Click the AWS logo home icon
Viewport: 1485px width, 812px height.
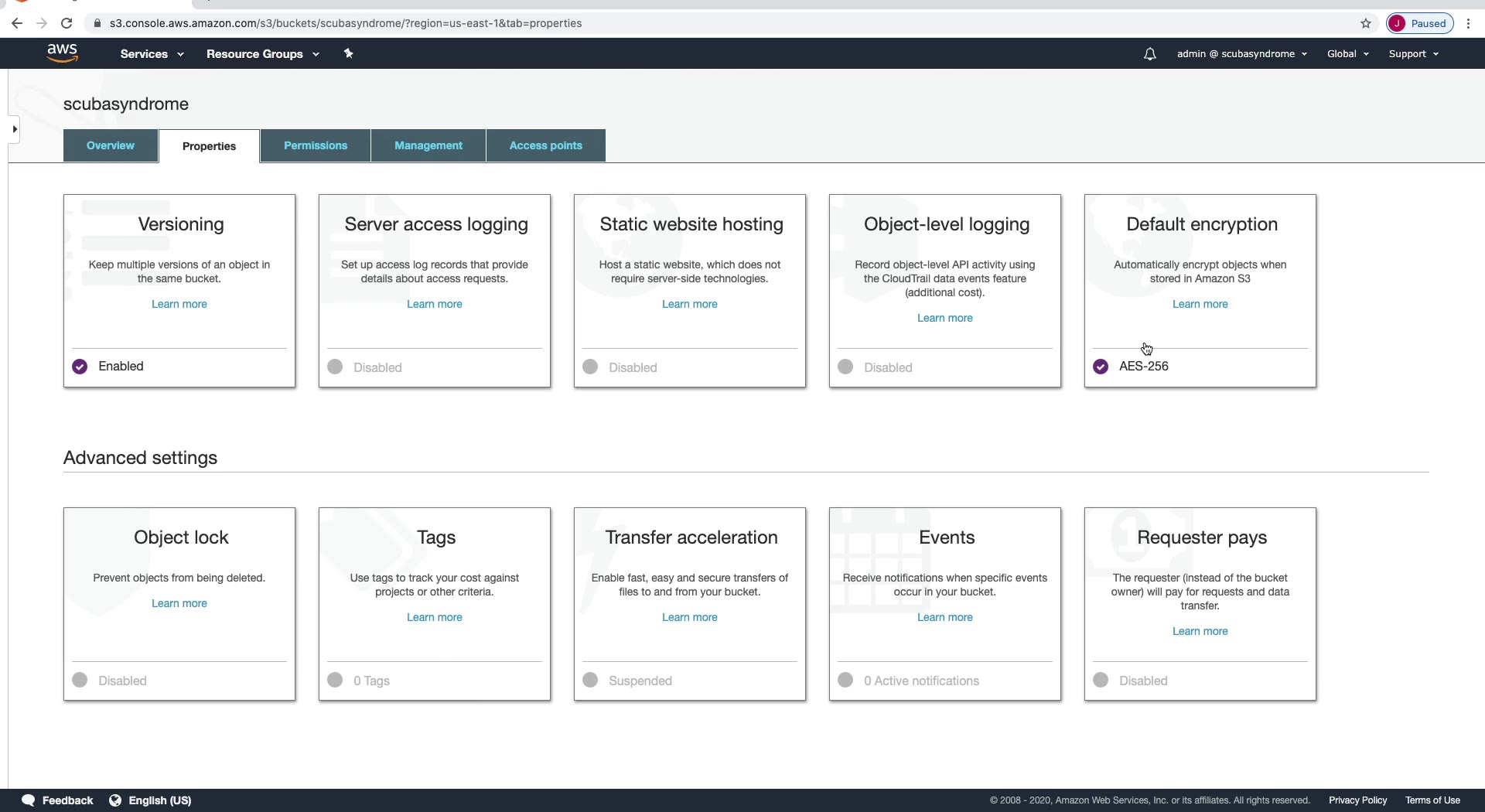click(62, 53)
